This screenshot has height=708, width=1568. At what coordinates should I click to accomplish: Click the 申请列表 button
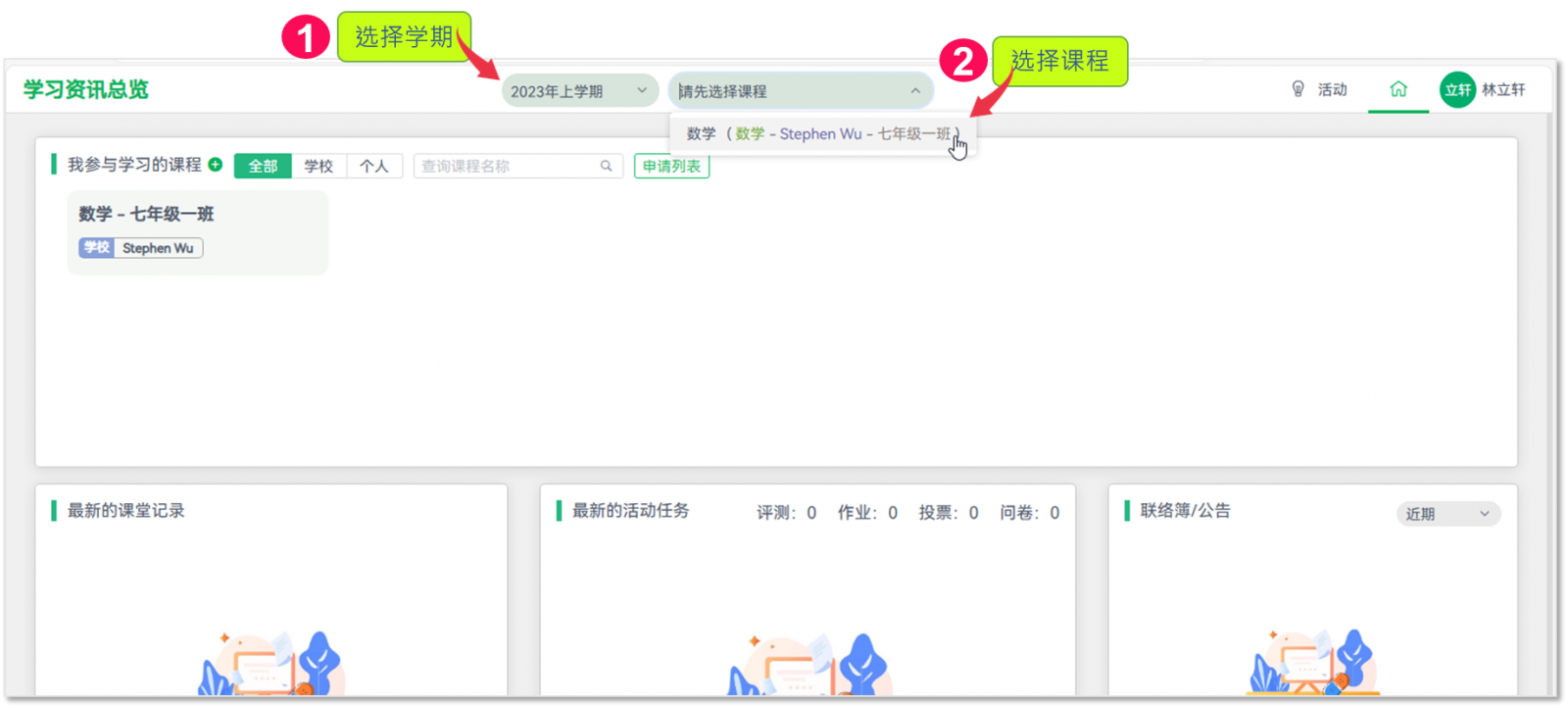coord(671,167)
